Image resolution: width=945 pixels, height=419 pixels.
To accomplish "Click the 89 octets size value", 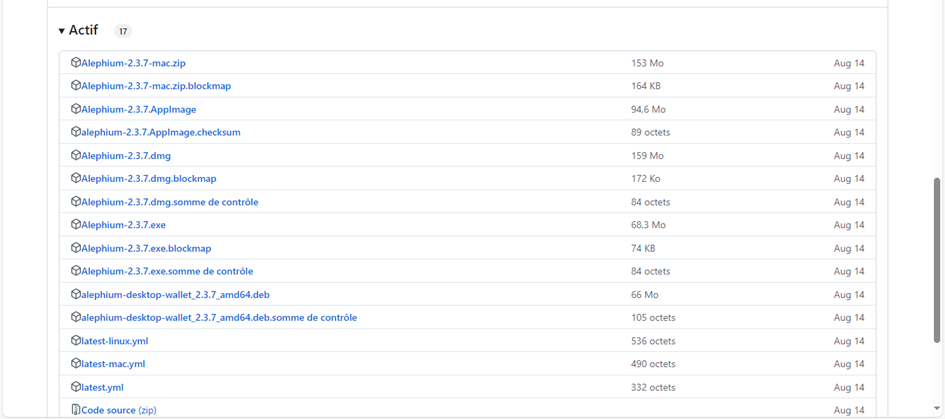I will pos(650,132).
